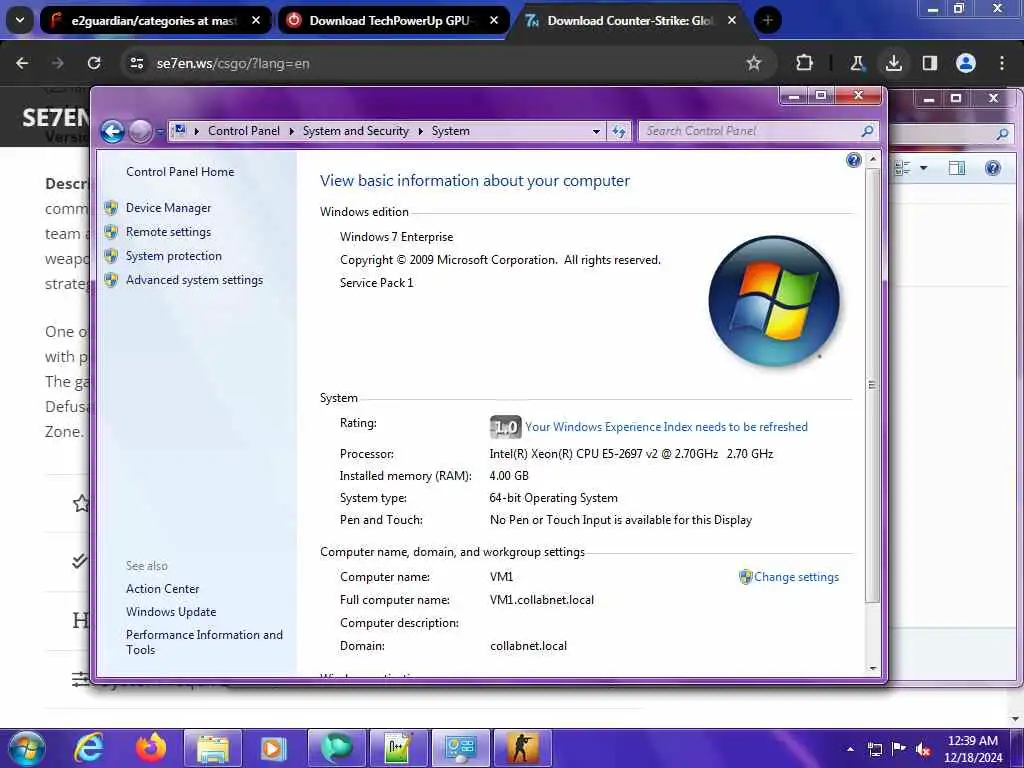Open the Chrome Labs flask icon
Screen dimensions: 1024x768
tap(857, 63)
